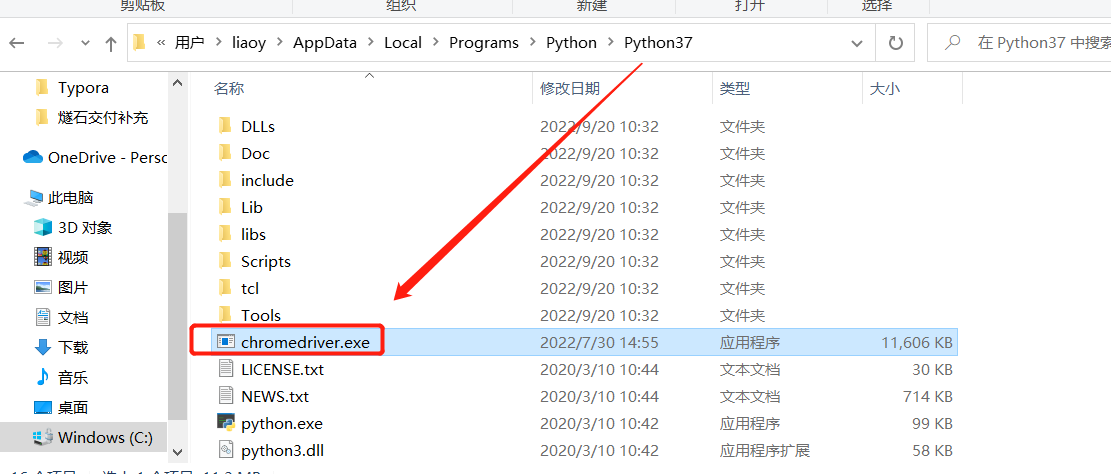Select LICENSE.txt file name
Screen dimensions: 1111x474
pos(283,369)
